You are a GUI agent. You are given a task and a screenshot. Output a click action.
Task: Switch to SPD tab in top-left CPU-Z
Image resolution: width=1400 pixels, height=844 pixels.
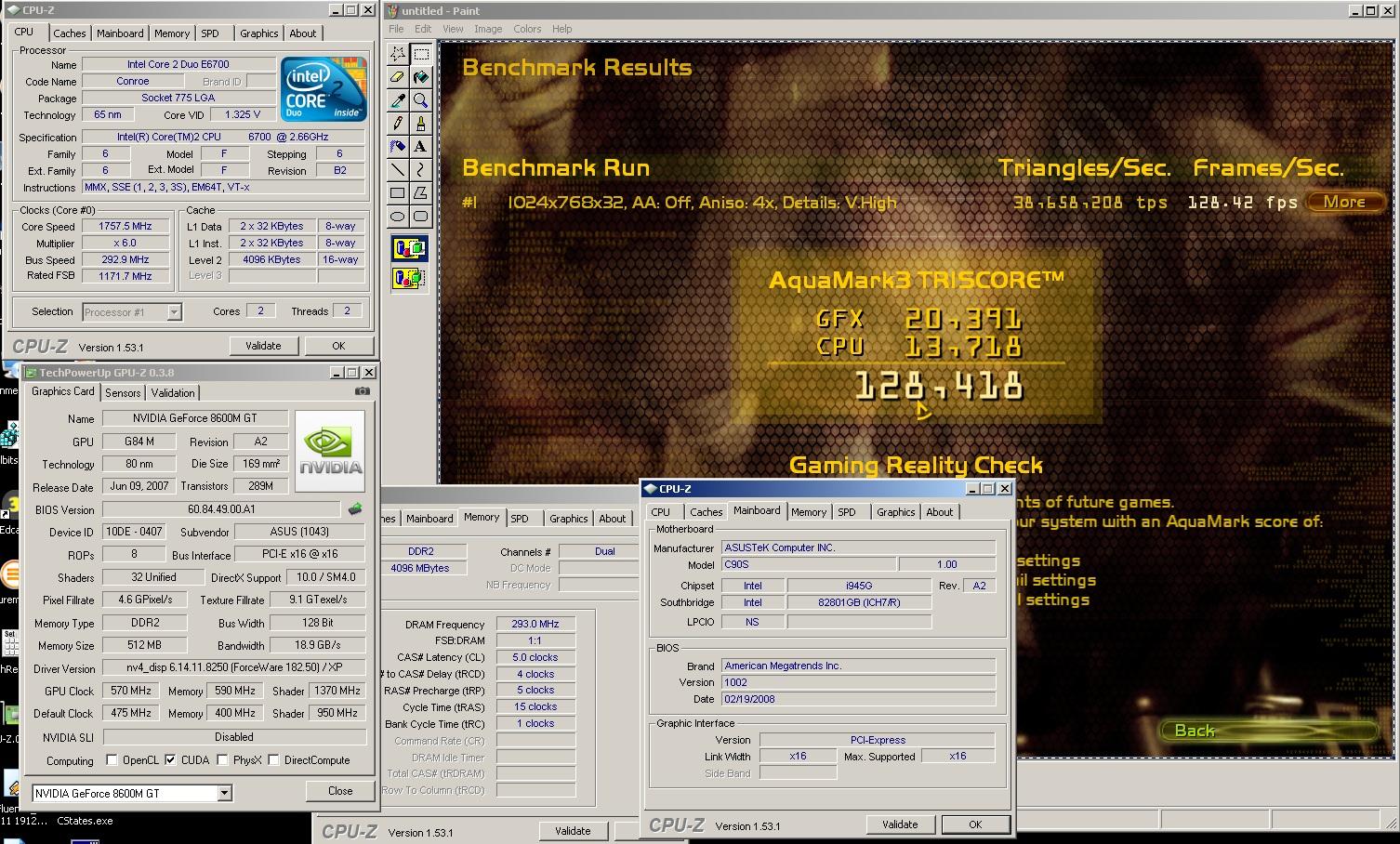pos(210,33)
